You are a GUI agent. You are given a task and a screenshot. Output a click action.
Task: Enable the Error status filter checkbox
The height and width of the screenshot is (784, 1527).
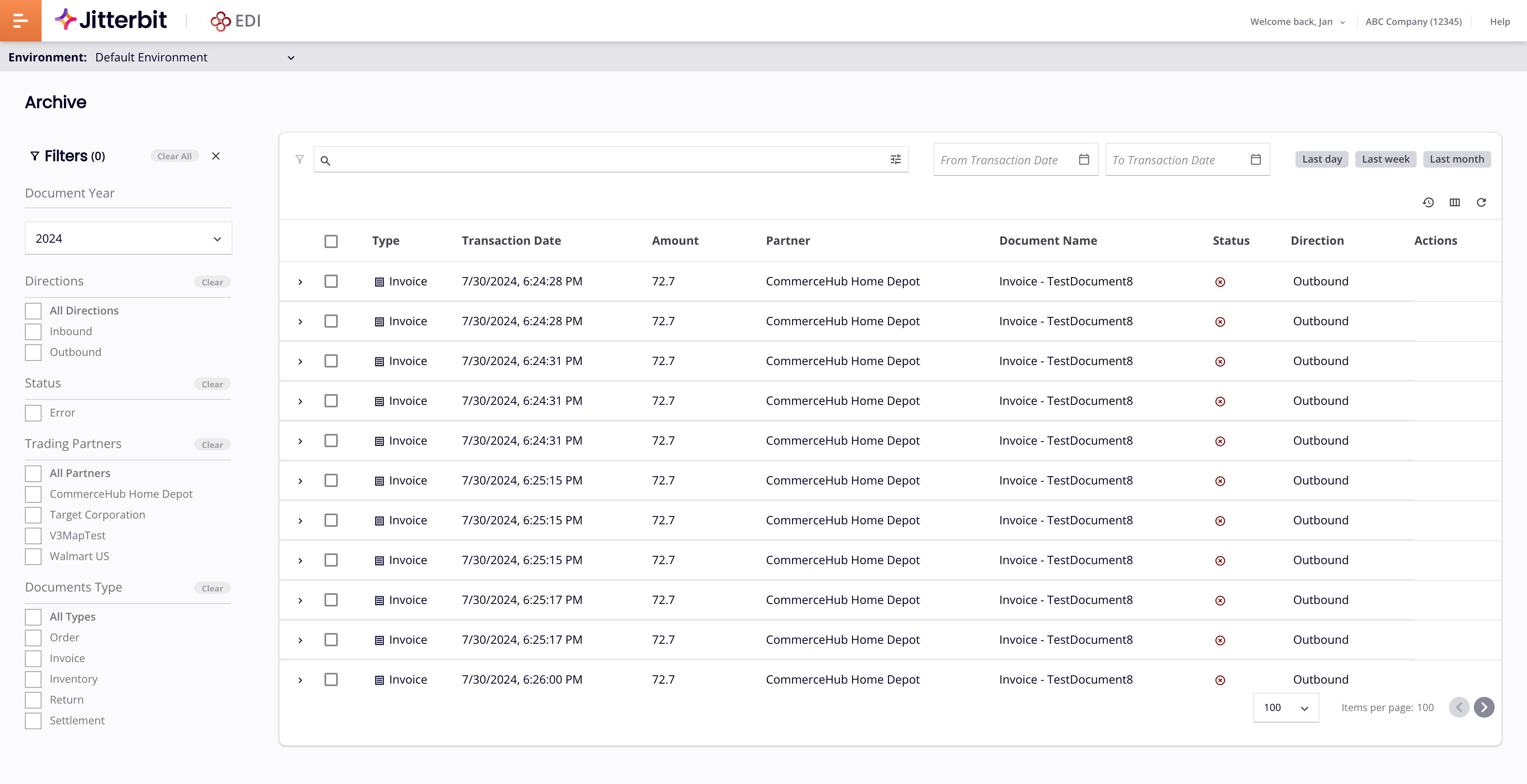point(33,413)
